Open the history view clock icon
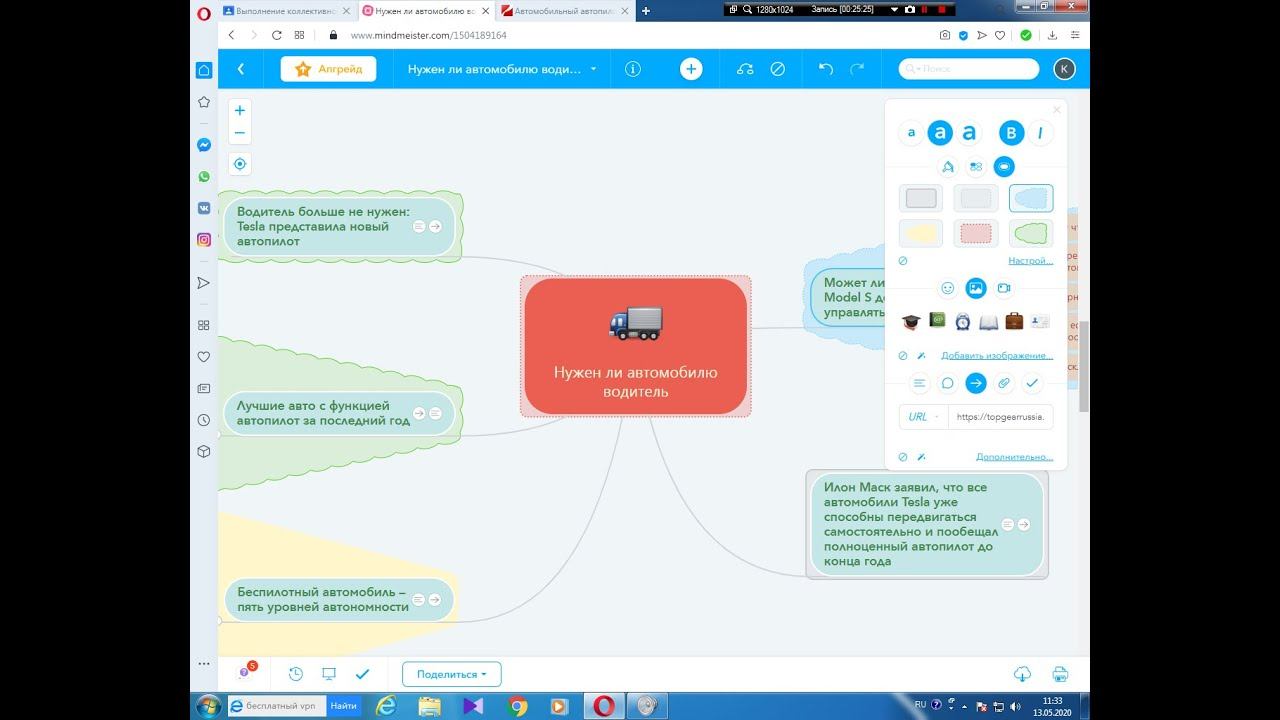 [x=296, y=674]
